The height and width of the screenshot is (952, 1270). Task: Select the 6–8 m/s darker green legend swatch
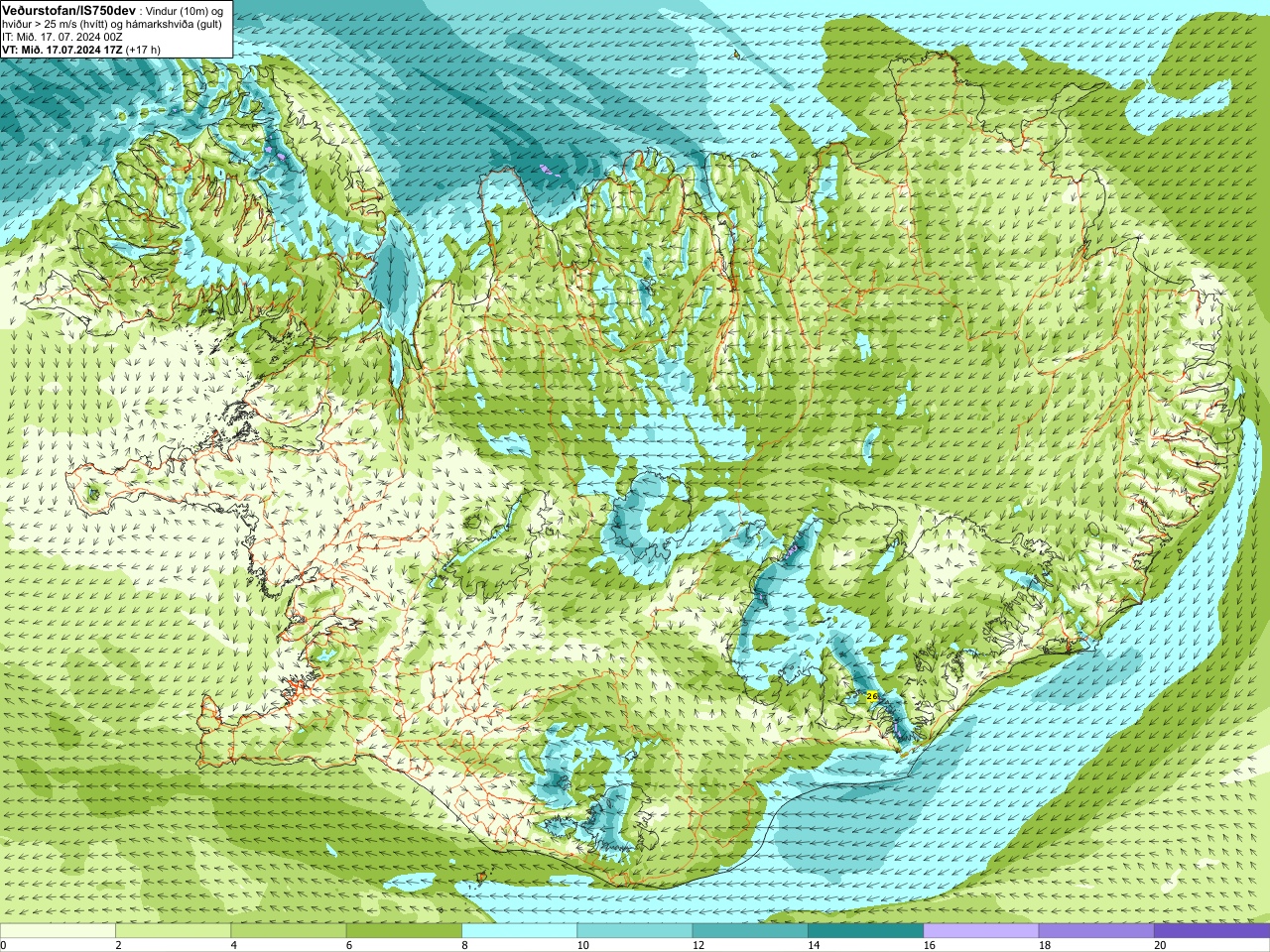[404, 931]
